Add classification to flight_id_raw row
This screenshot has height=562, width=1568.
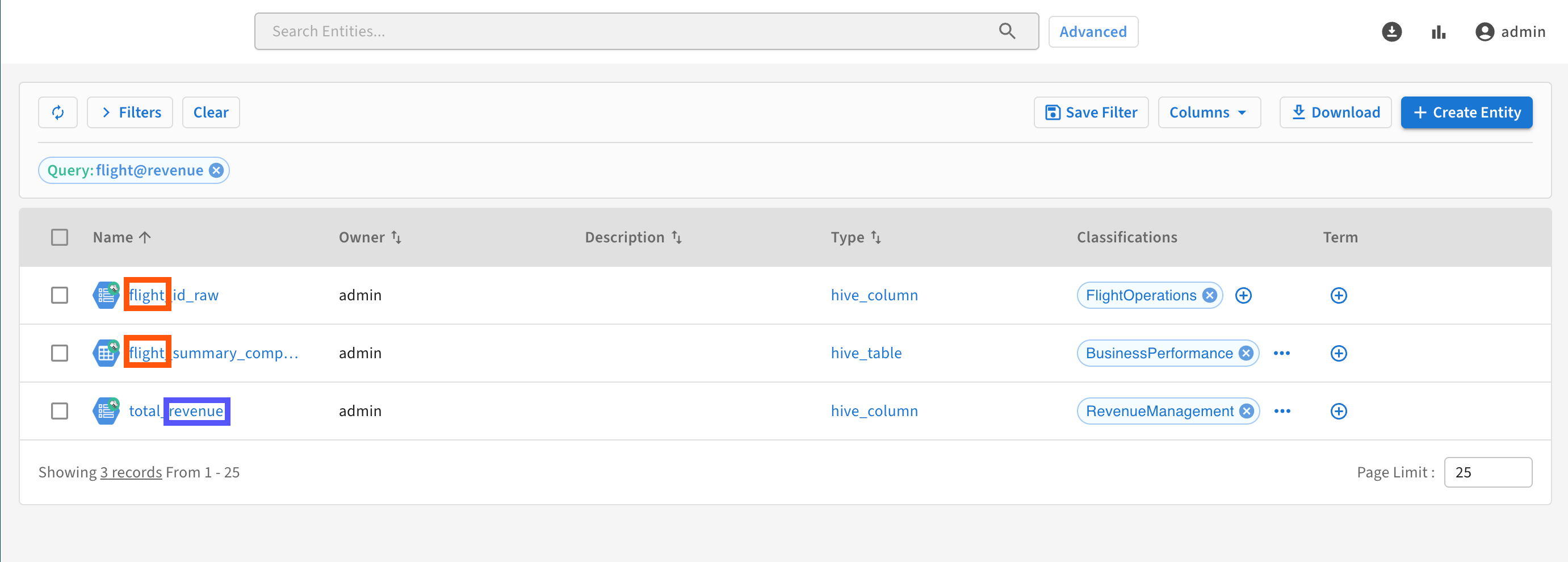[1243, 295]
